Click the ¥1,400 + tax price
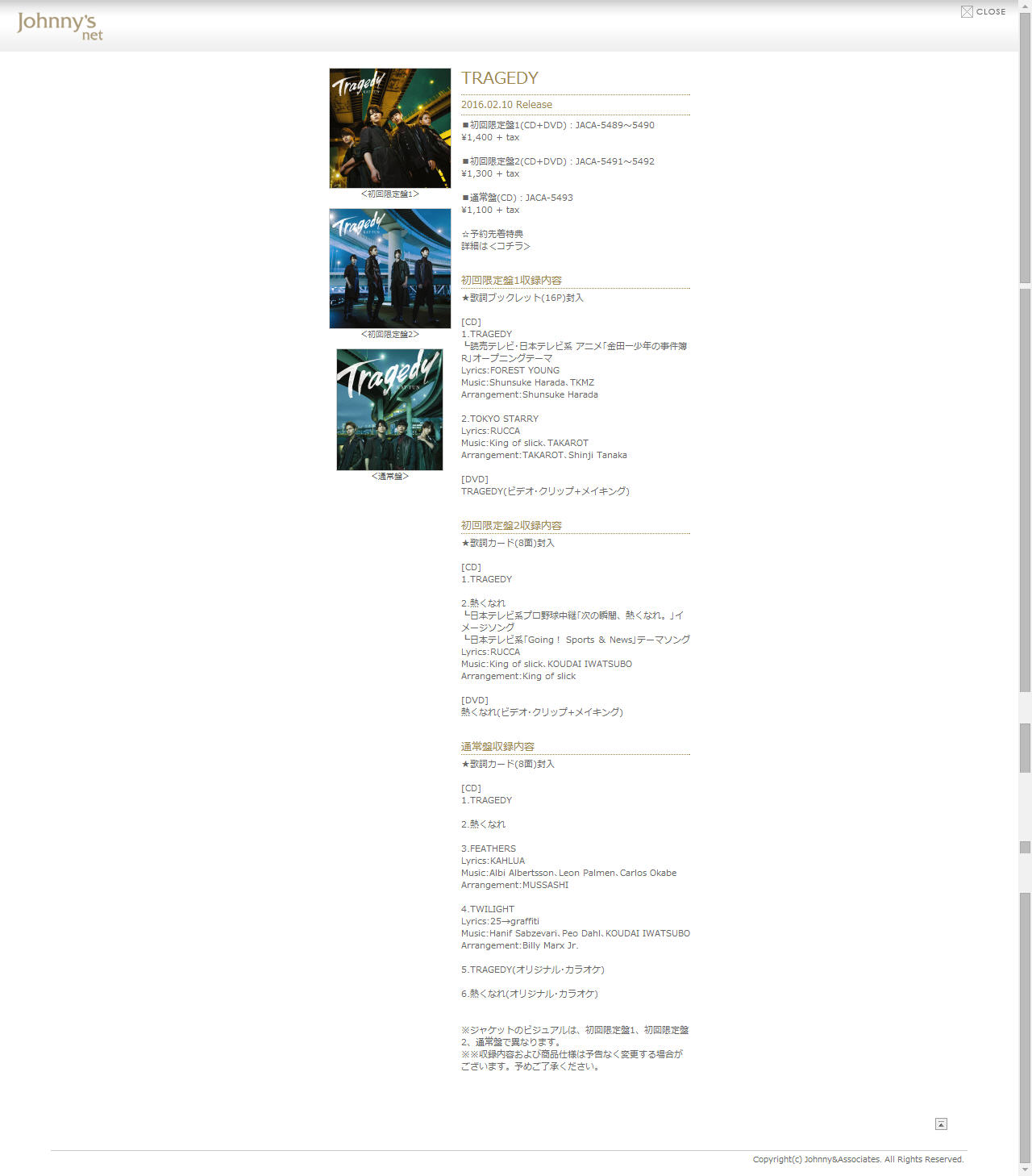Image resolution: width=1032 pixels, height=1176 pixels. point(490,137)
